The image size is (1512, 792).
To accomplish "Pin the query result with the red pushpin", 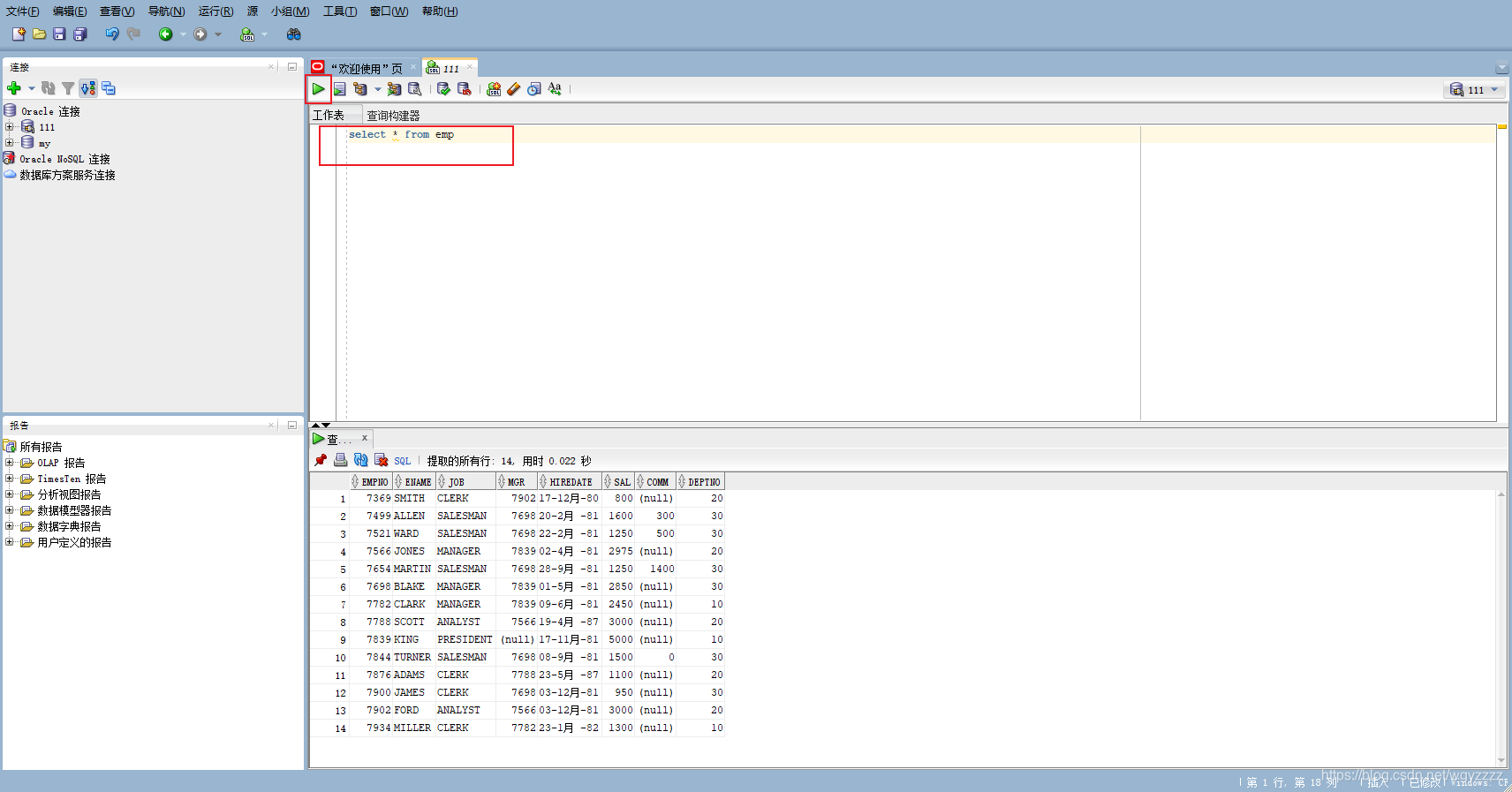I will (321, 460).
